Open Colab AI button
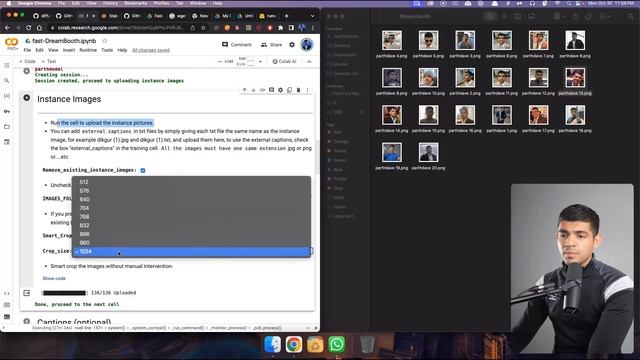640x360 pixels. [284, 62]
